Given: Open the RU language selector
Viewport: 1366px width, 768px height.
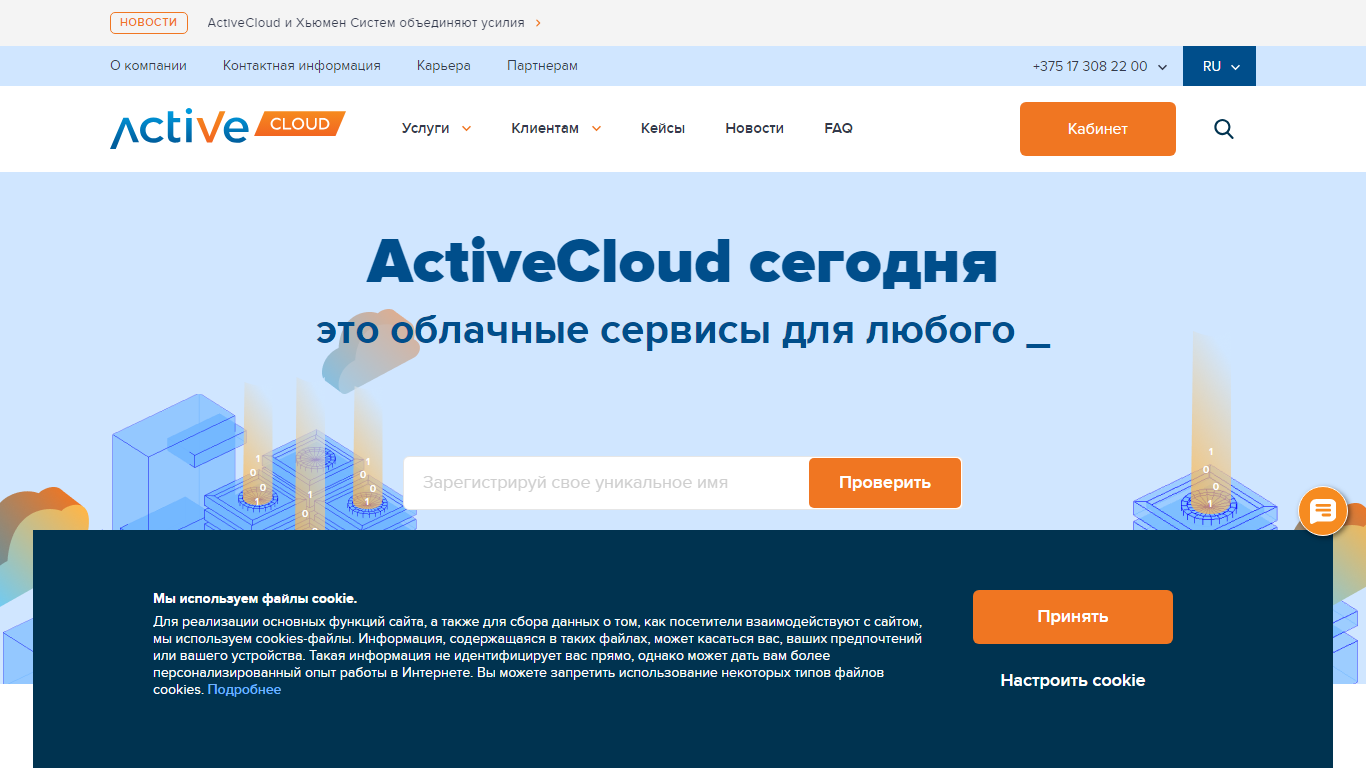Looking at the screenshot, I should point(1219,66).
